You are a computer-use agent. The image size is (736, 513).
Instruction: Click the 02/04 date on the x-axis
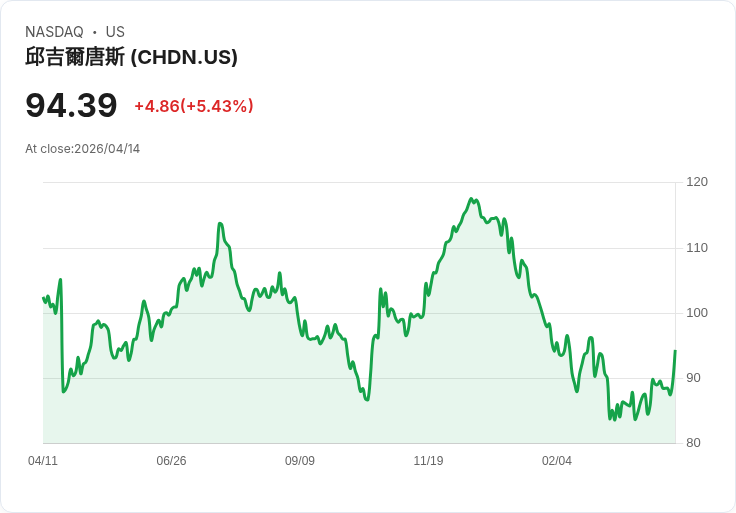tap(557, 461)
